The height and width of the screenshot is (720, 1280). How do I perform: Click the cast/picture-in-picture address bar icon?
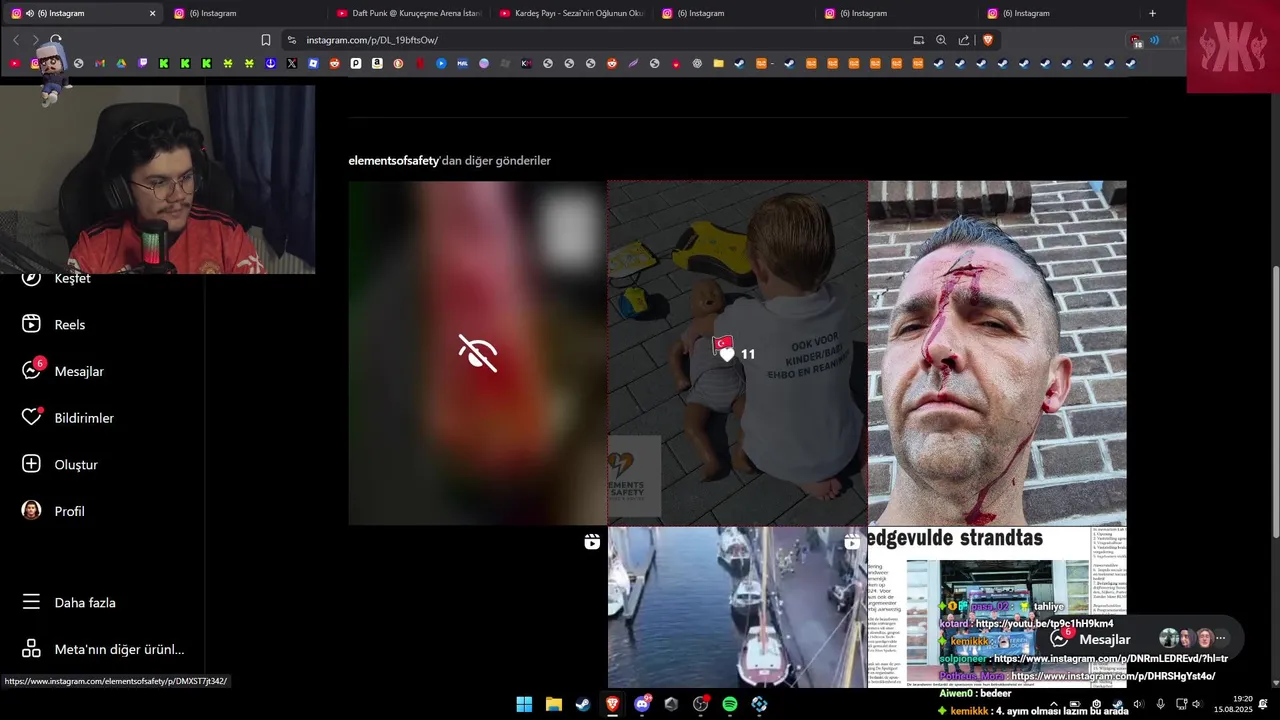[919, 40]
